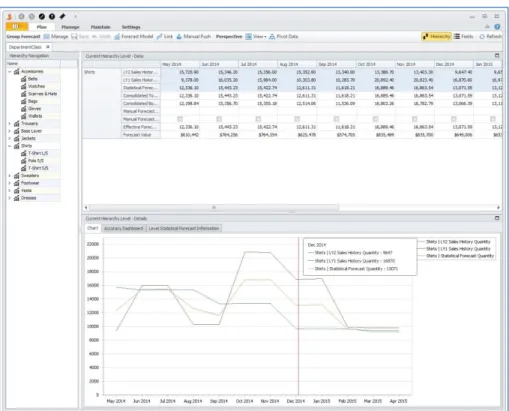Select the Watches node icon
This screenshot has height=411, width=509.
coord(24,86)
